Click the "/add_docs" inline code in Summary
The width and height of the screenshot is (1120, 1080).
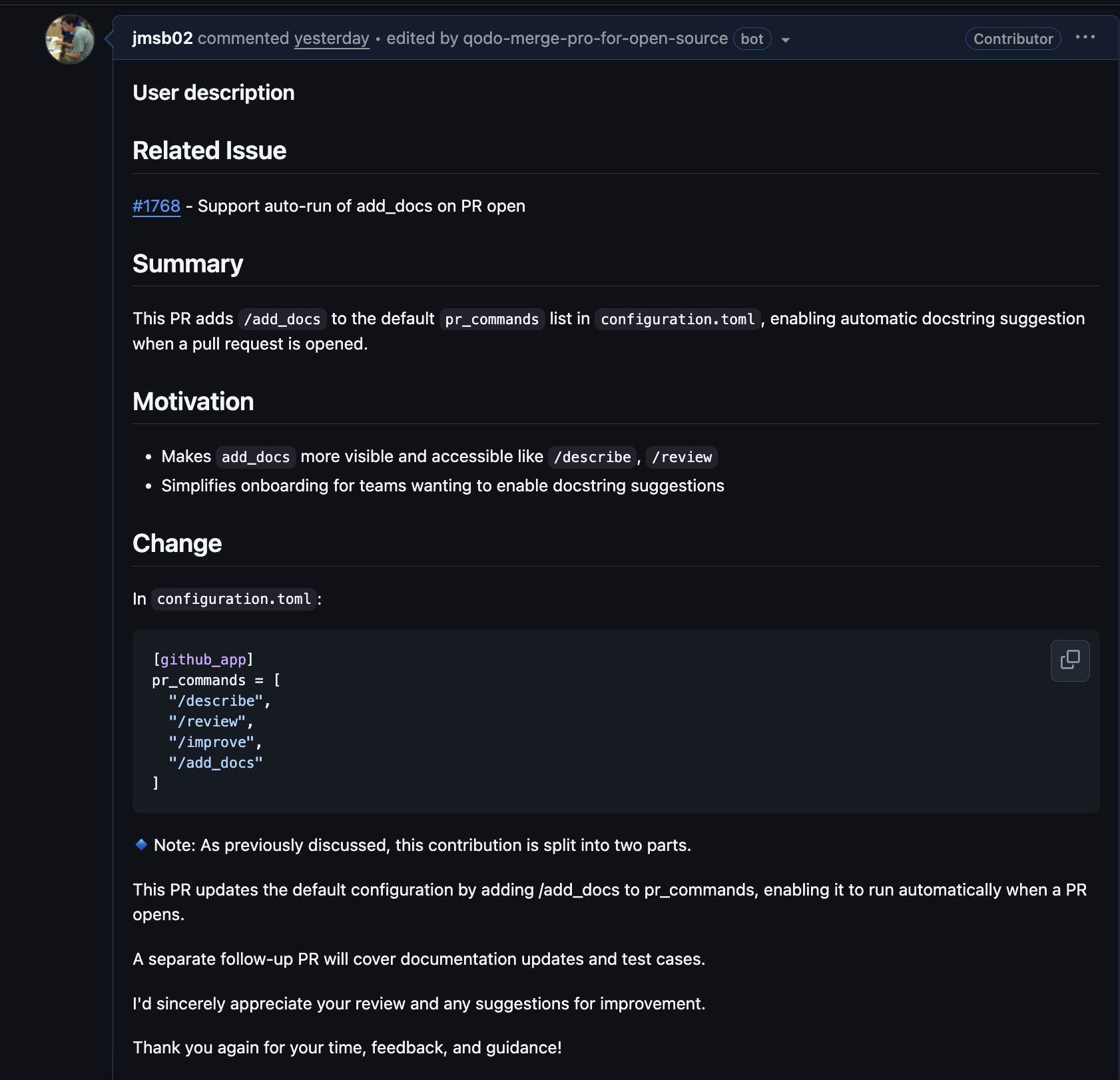[x=282, y=320]
